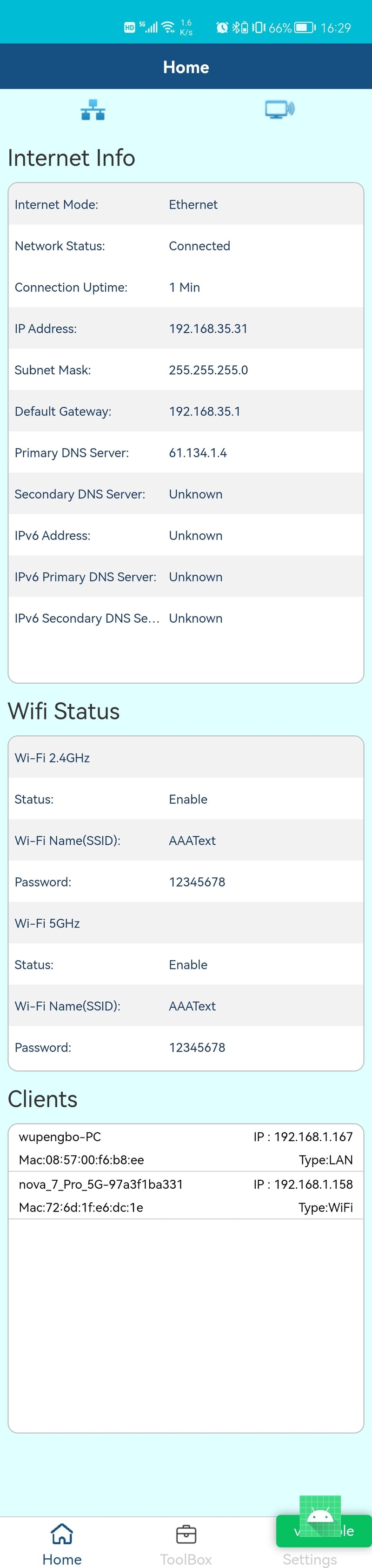Tap the Wi-Fi signal status bar icon
Viewport: 372px width, 1568px height.
point(168,27)
